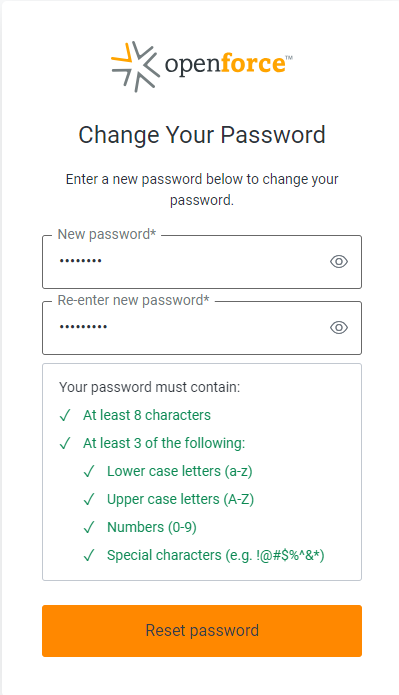Show the New password field contents

coord(339,262)
